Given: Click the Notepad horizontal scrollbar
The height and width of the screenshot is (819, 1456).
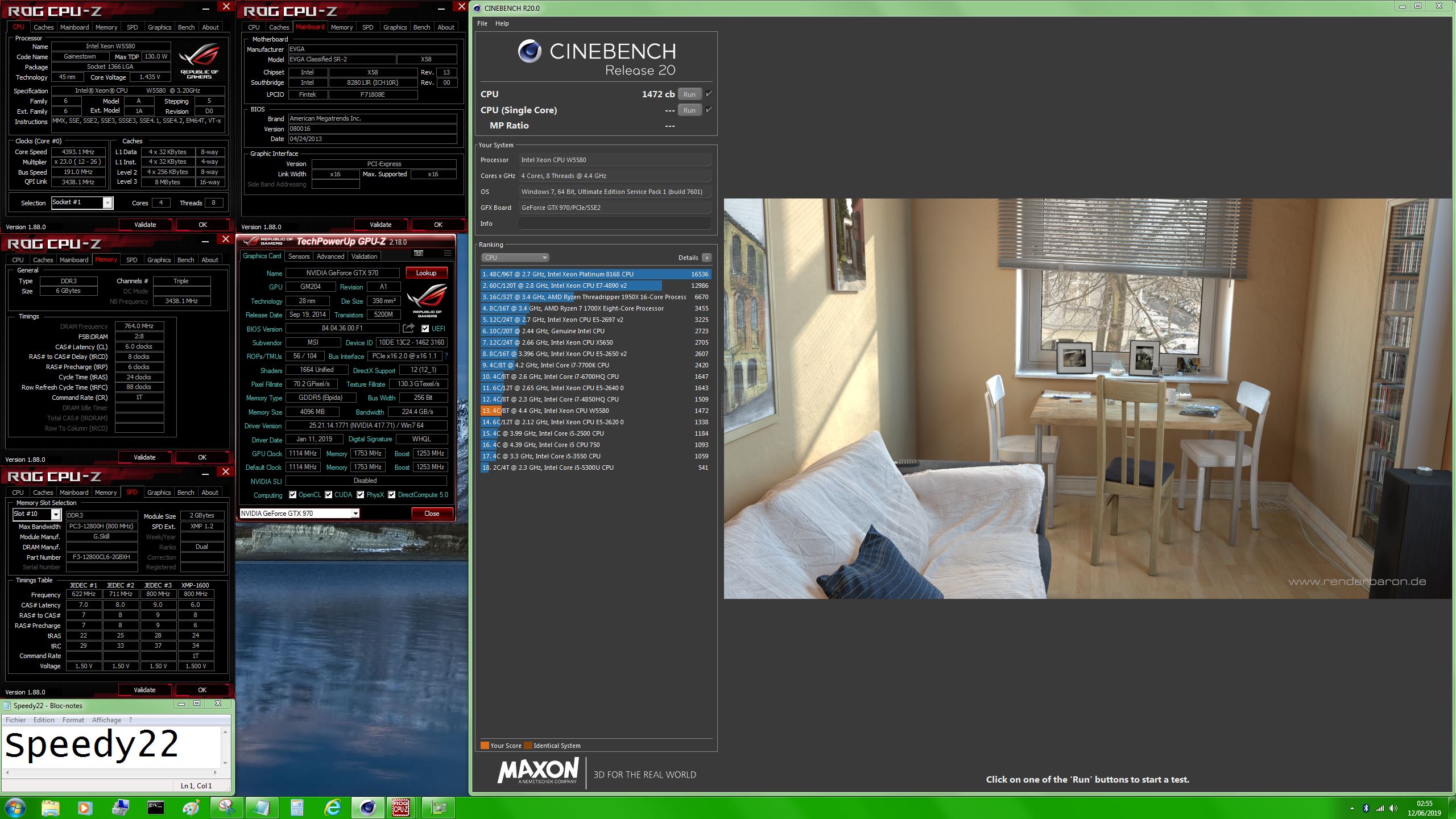Looking at the screenshot, I should (x=111, y=772).
